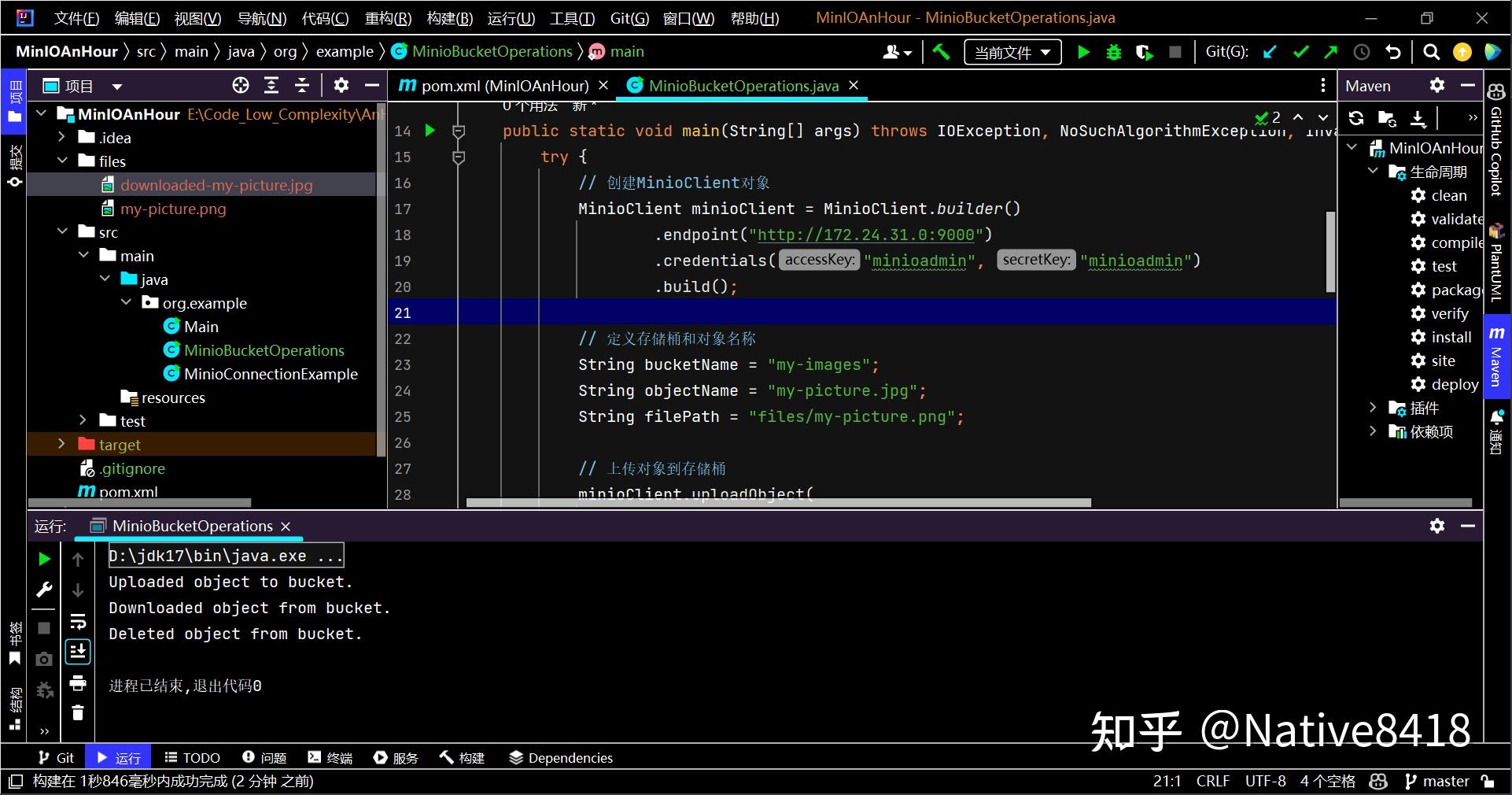The height and width of the screenshot is (795, 1512).
Task: Expand the target folder in project tree
Action: [62, 445]
